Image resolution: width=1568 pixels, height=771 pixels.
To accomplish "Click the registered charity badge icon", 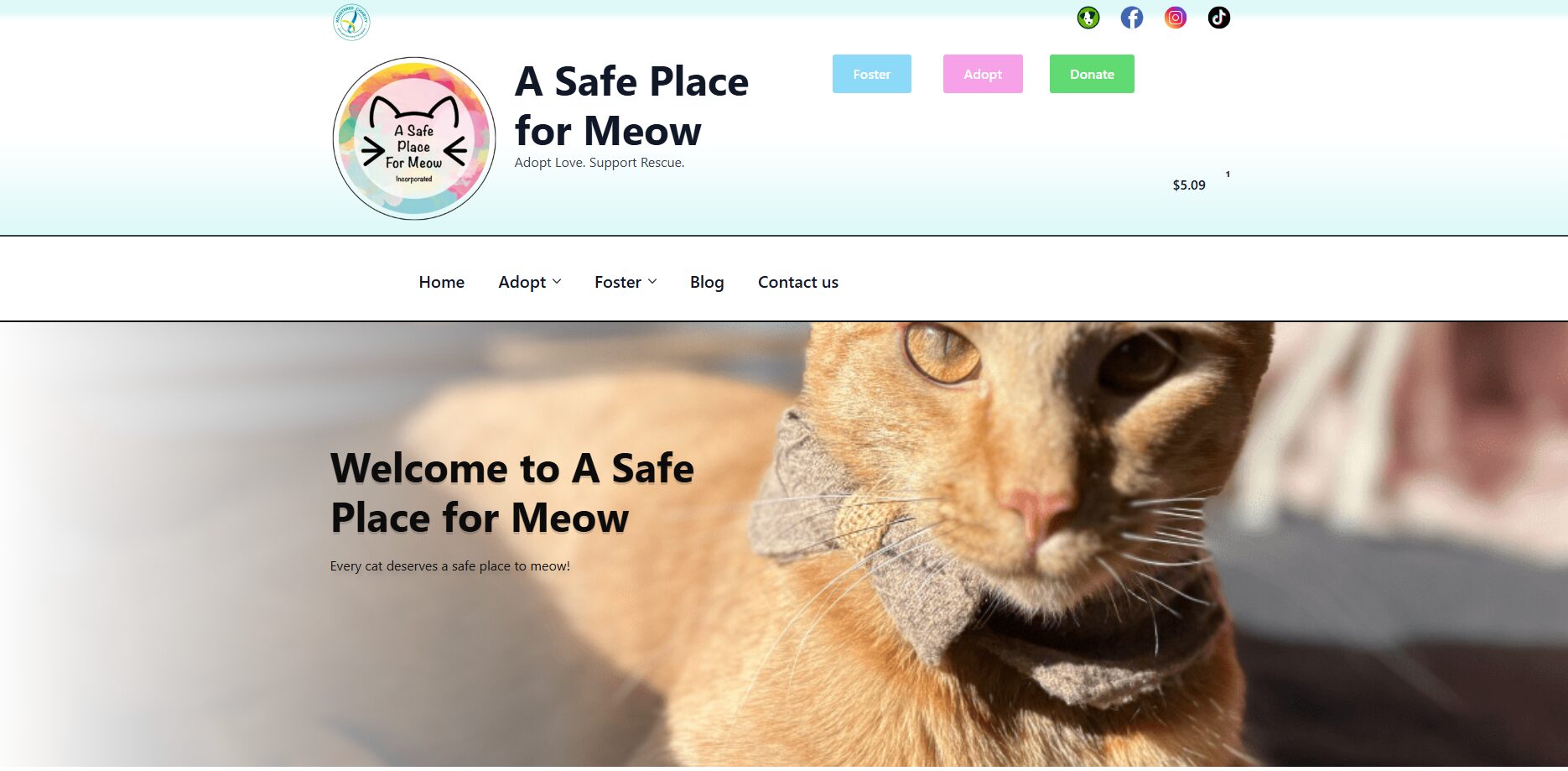I will pyautogui.click(x=351, y=23).
